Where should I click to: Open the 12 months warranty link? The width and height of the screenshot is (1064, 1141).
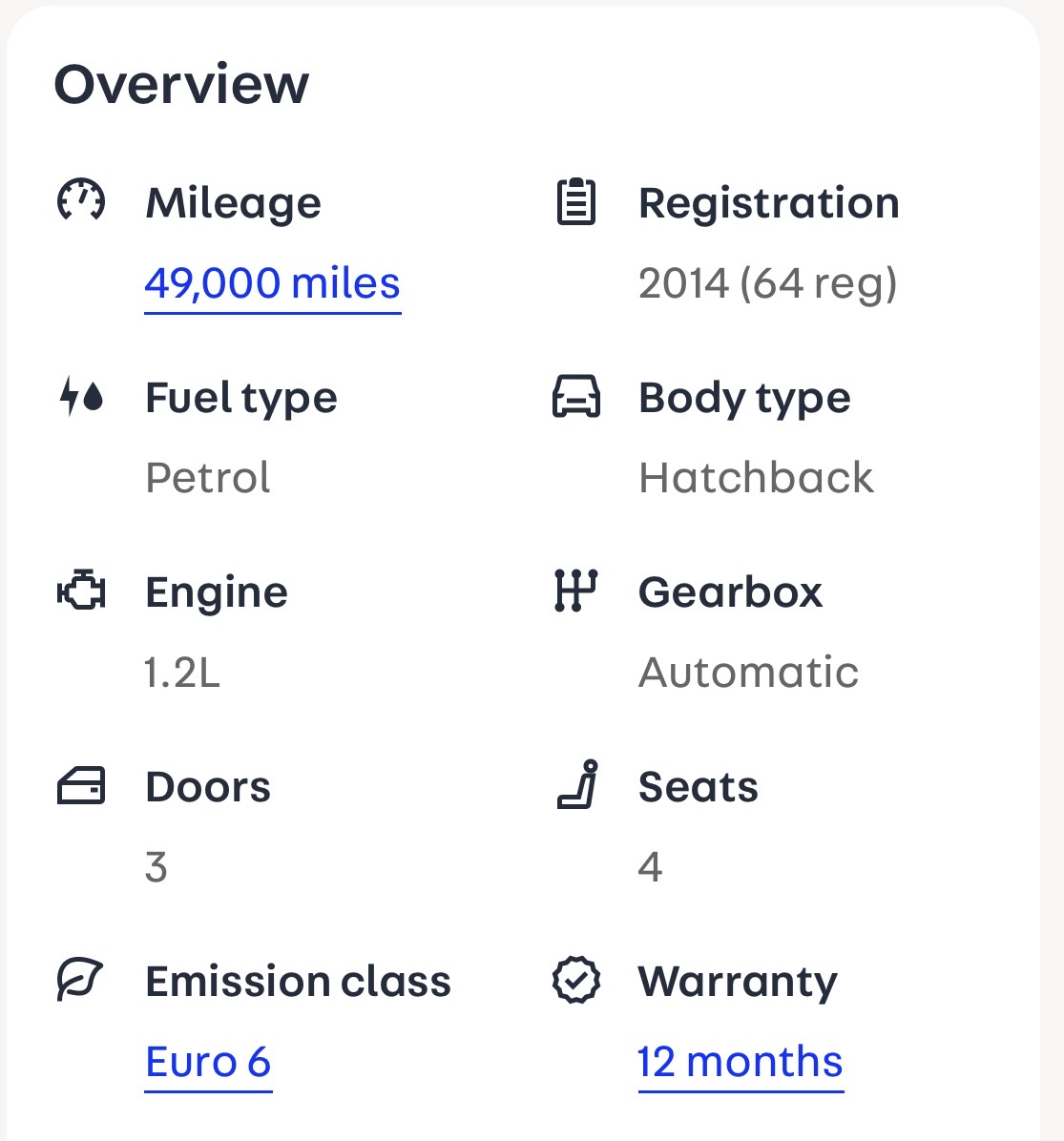click(740, 1062)
